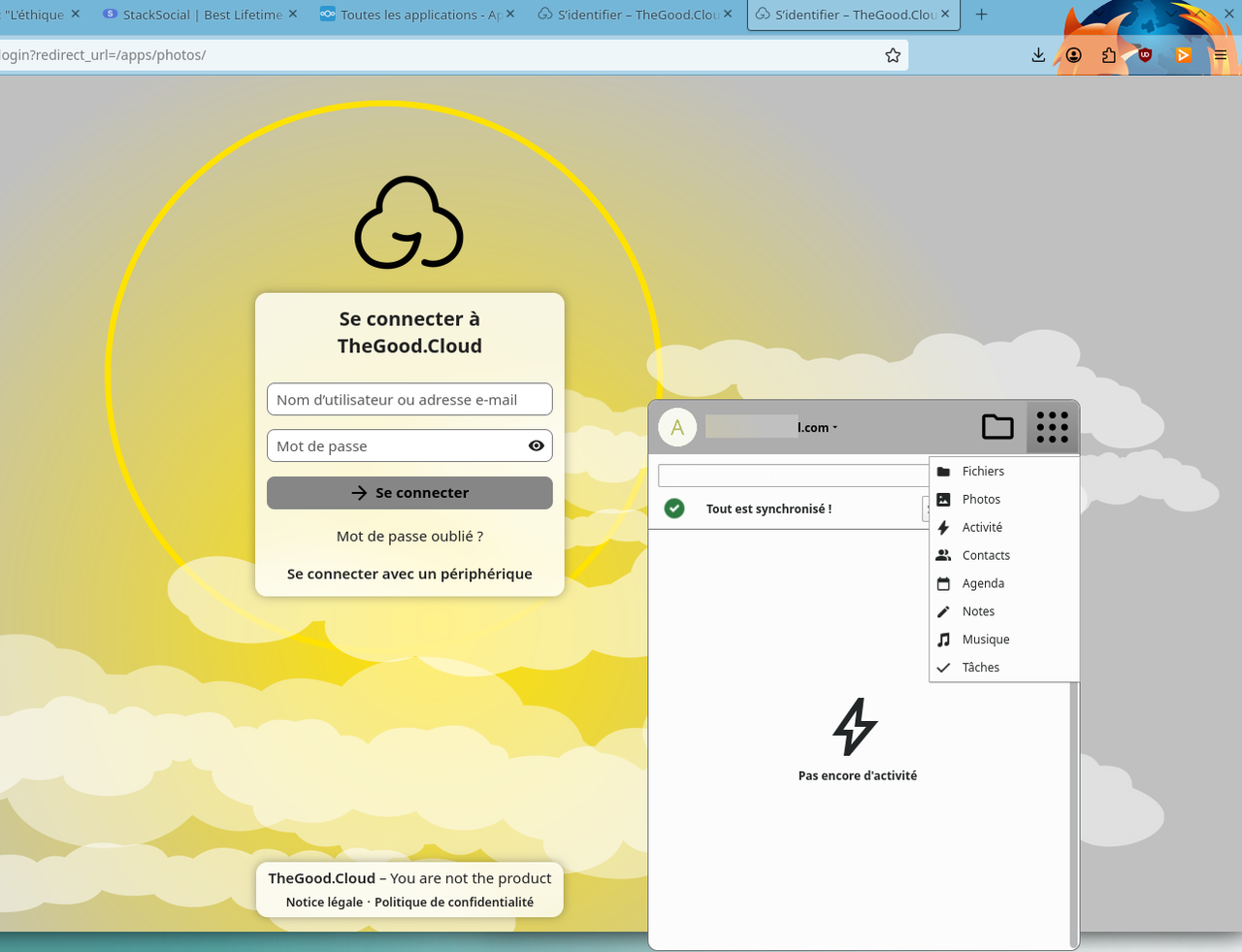
Task: Open the Contacts app
Action: coord(985,555)
